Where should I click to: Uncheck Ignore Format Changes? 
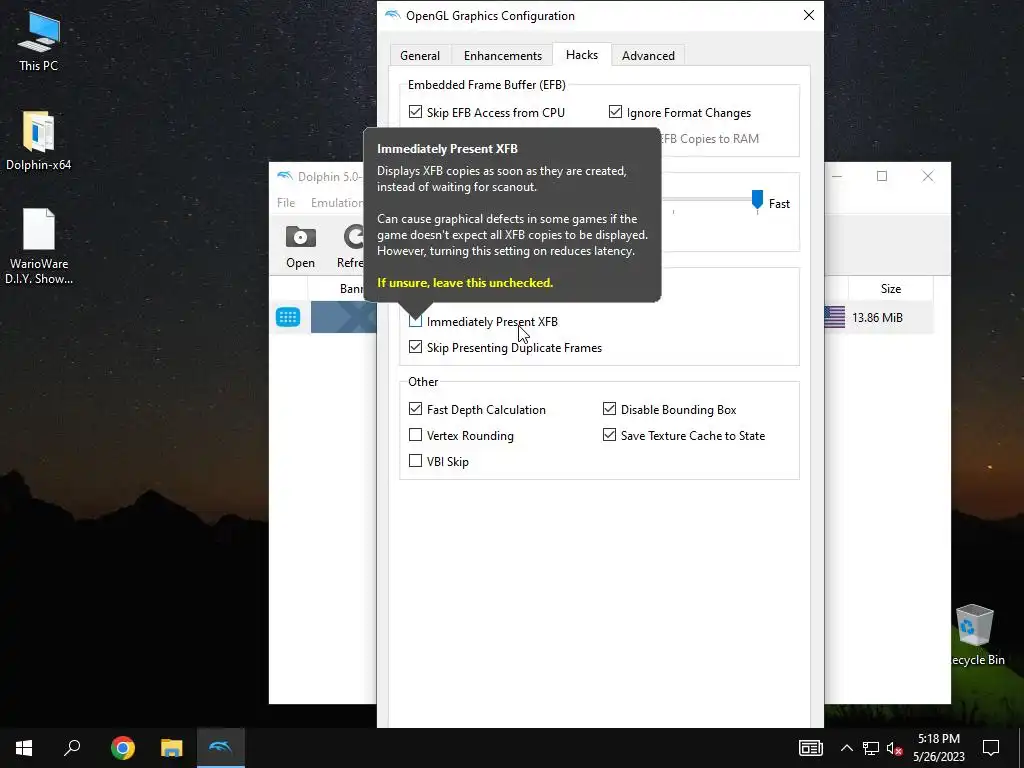pyautogui.click(x=615, y=112)
